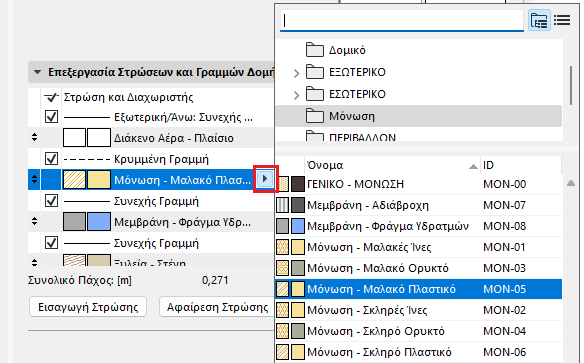Click striped fill icon of Μεμβράνη - Αδιάβροχη
The image size is (584, 363).
[x=283, y=205]
